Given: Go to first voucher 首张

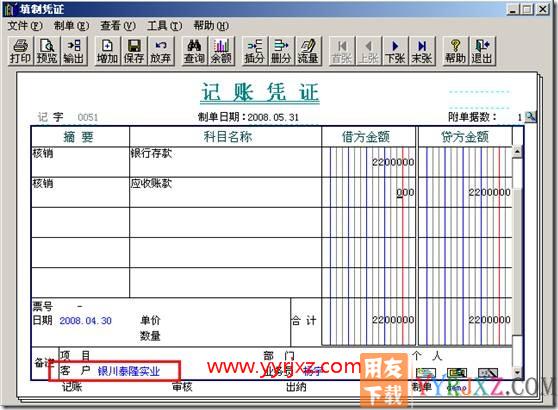Looking at the screenshot, I should pyautogui.click(x=342, y=51).
